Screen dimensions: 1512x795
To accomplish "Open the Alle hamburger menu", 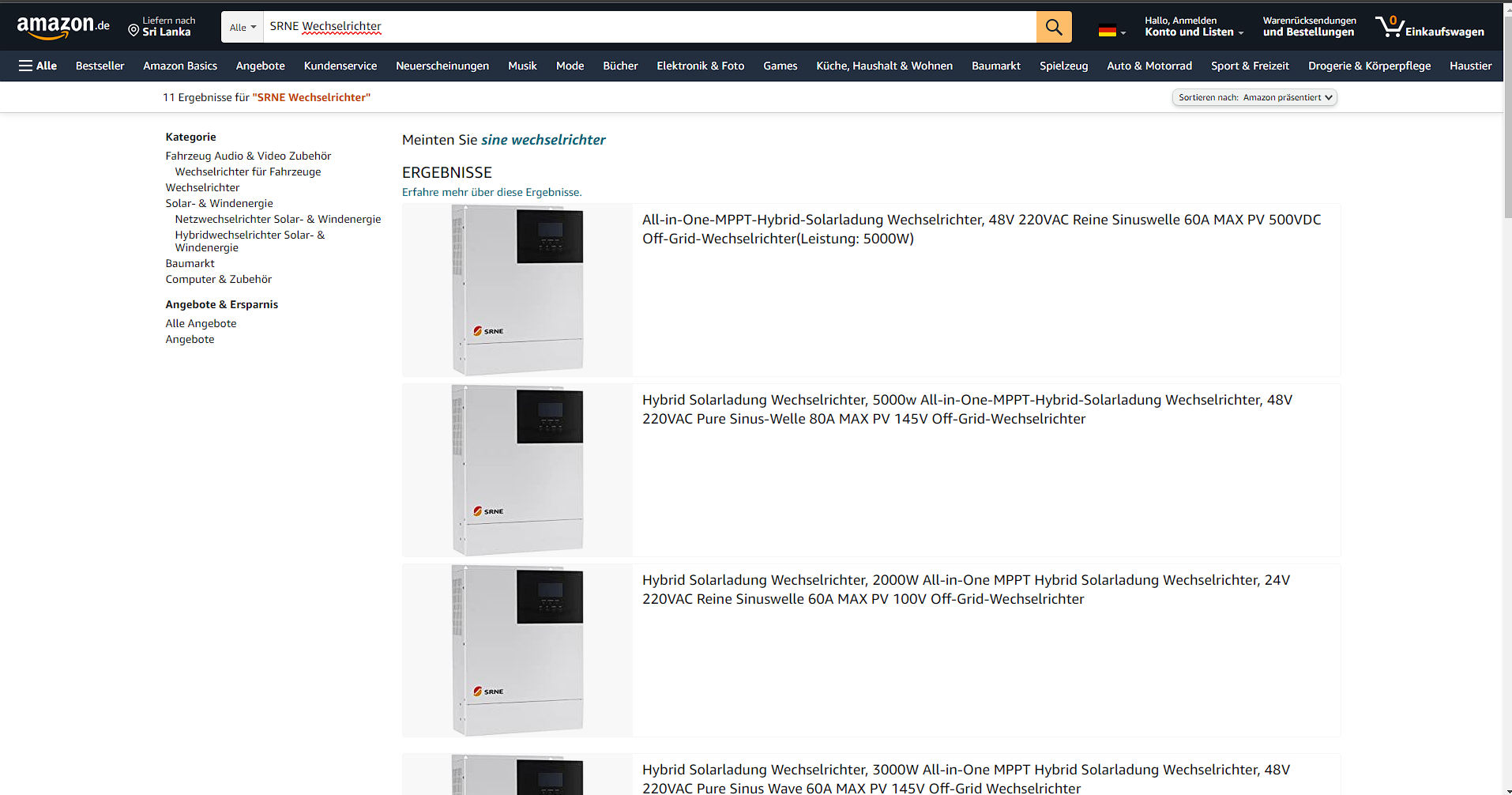I will (x=38, y=66).
